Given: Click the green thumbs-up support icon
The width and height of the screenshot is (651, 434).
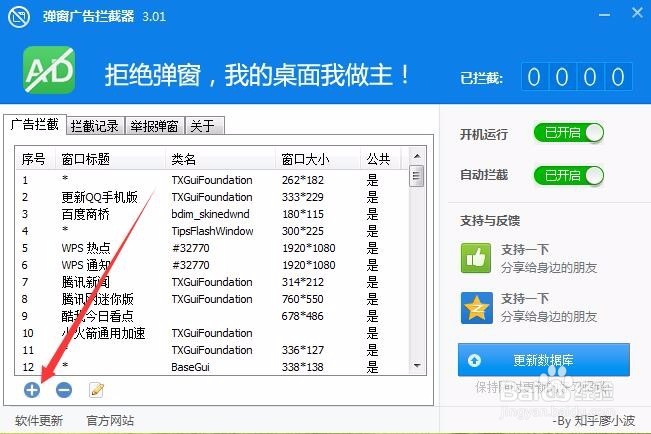Looking at the screenshot, I should 476,258.
